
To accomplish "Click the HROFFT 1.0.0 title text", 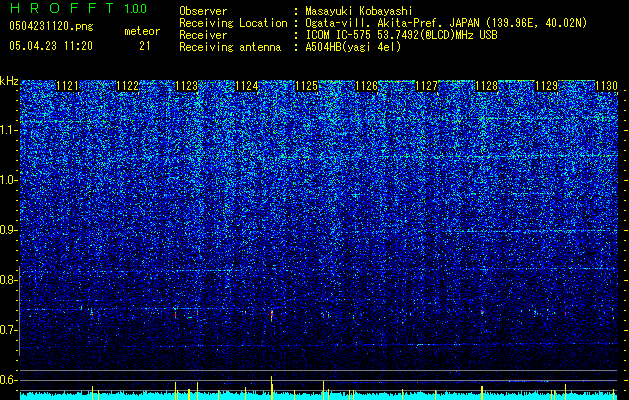I will point(78,8).
